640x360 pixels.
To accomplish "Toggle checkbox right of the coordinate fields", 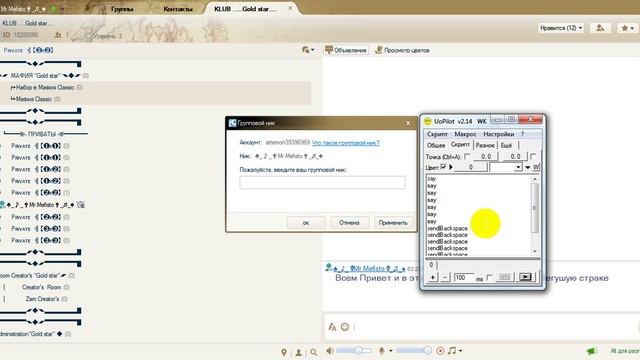I will pos(533,156).
